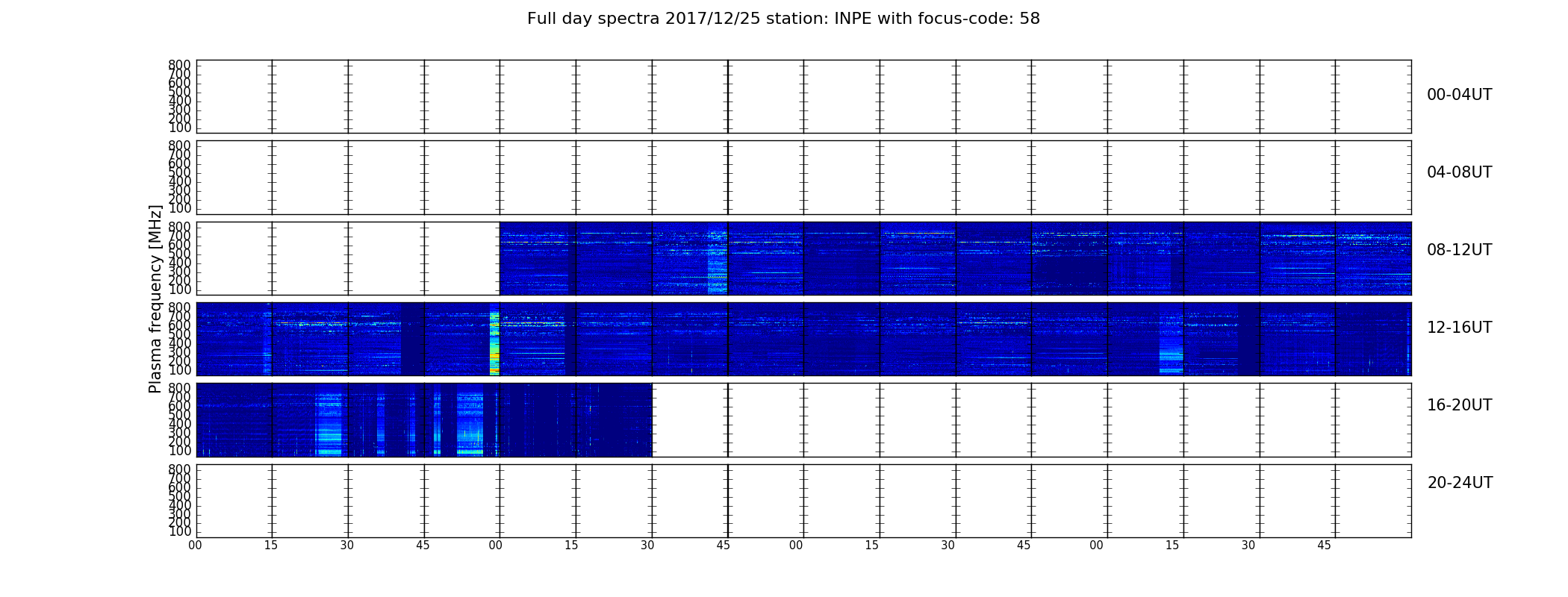Click '800' tick label of 12-16UT panel
Screen dimensions: 1568x597
(179, 307)
